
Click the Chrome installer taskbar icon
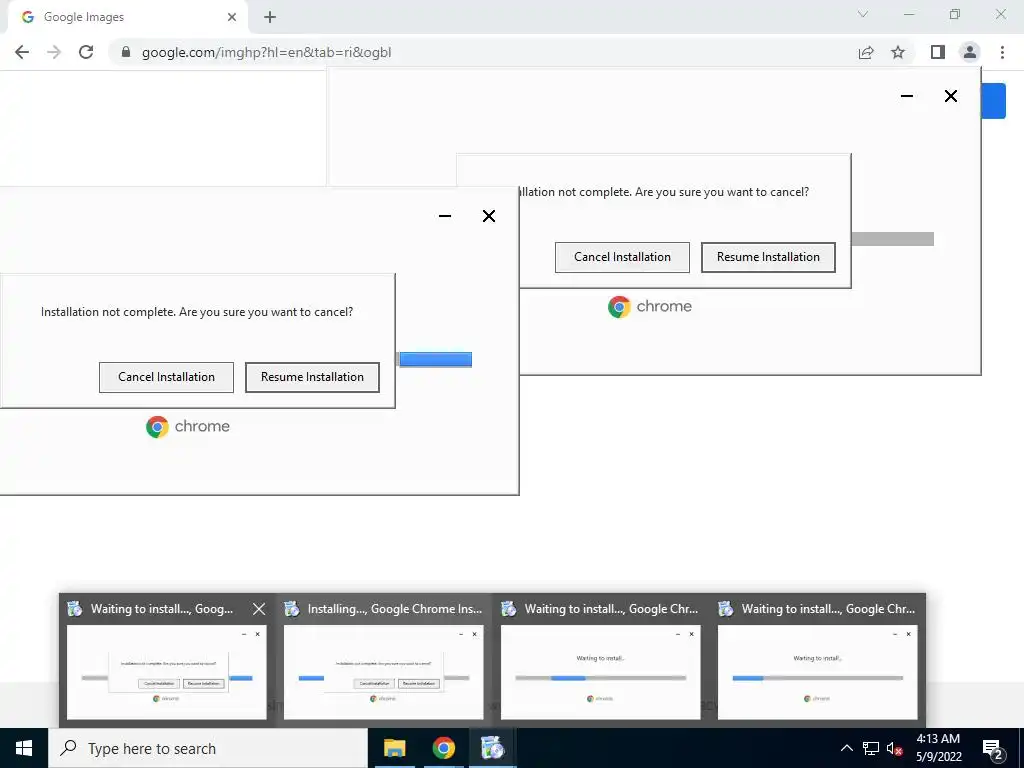click(492, 748)
